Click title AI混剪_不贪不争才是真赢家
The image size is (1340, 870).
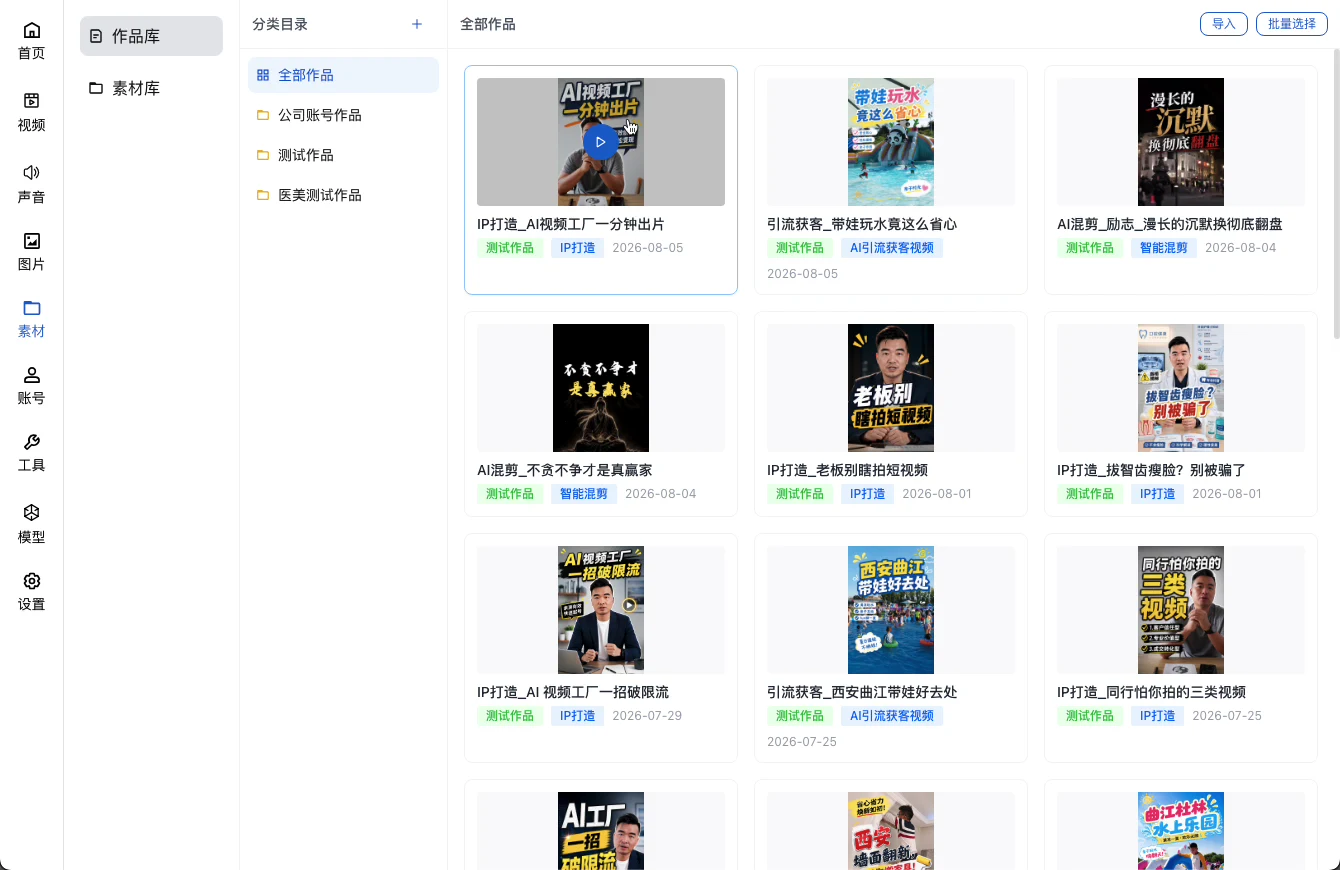(565, 470)
